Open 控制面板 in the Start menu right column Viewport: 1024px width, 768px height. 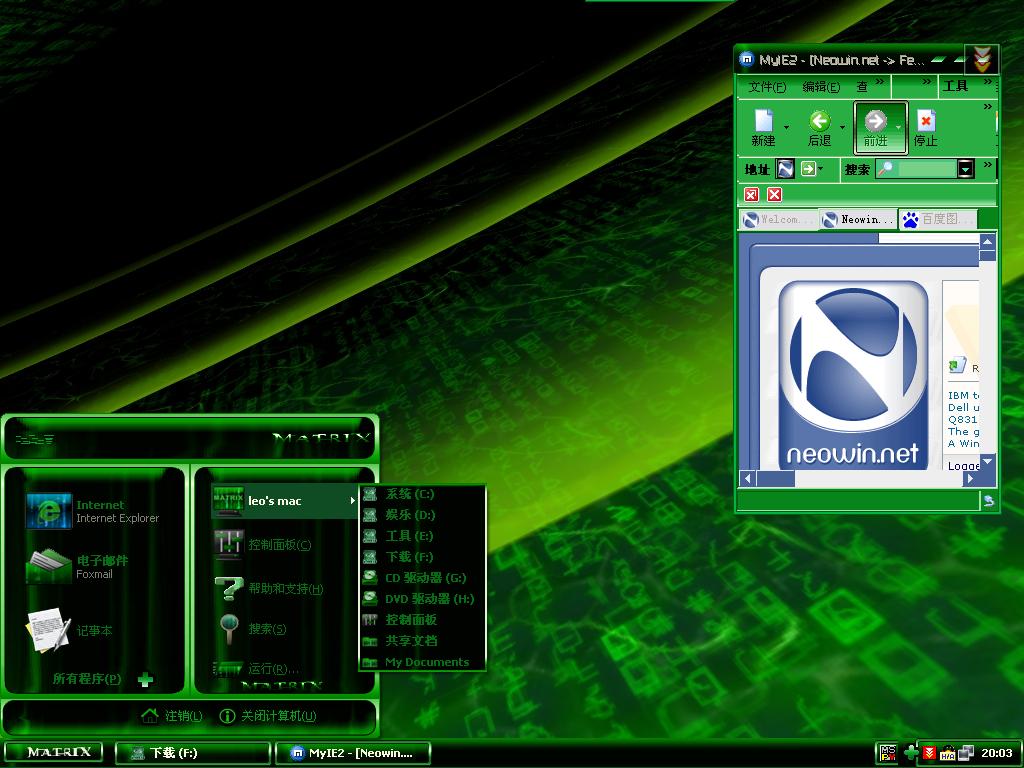click(x=263, y=544)
